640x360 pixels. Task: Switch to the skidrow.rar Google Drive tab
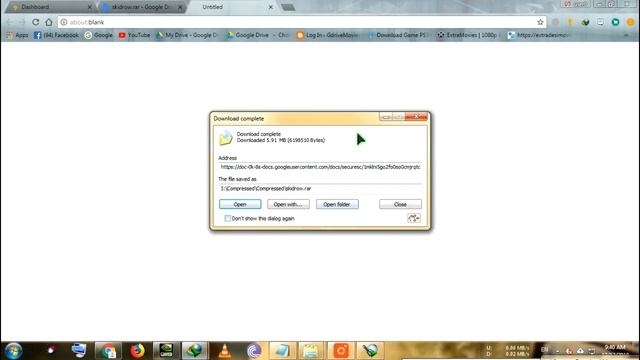(x=140, y=7)
